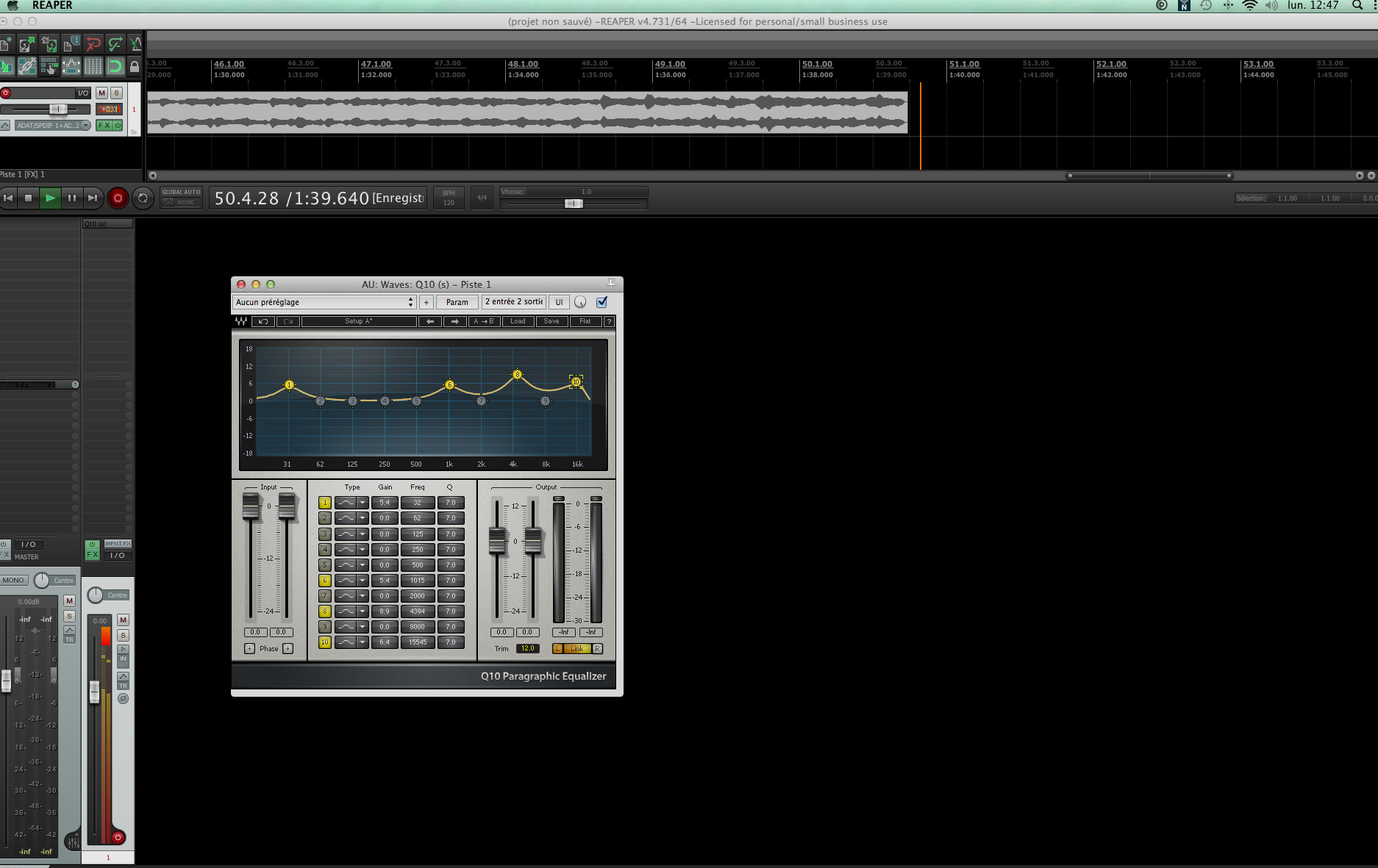This screenshot has height=868, width=1378.
Task: Click the Q10 previous preset left arrow
Action: point(430,321)
